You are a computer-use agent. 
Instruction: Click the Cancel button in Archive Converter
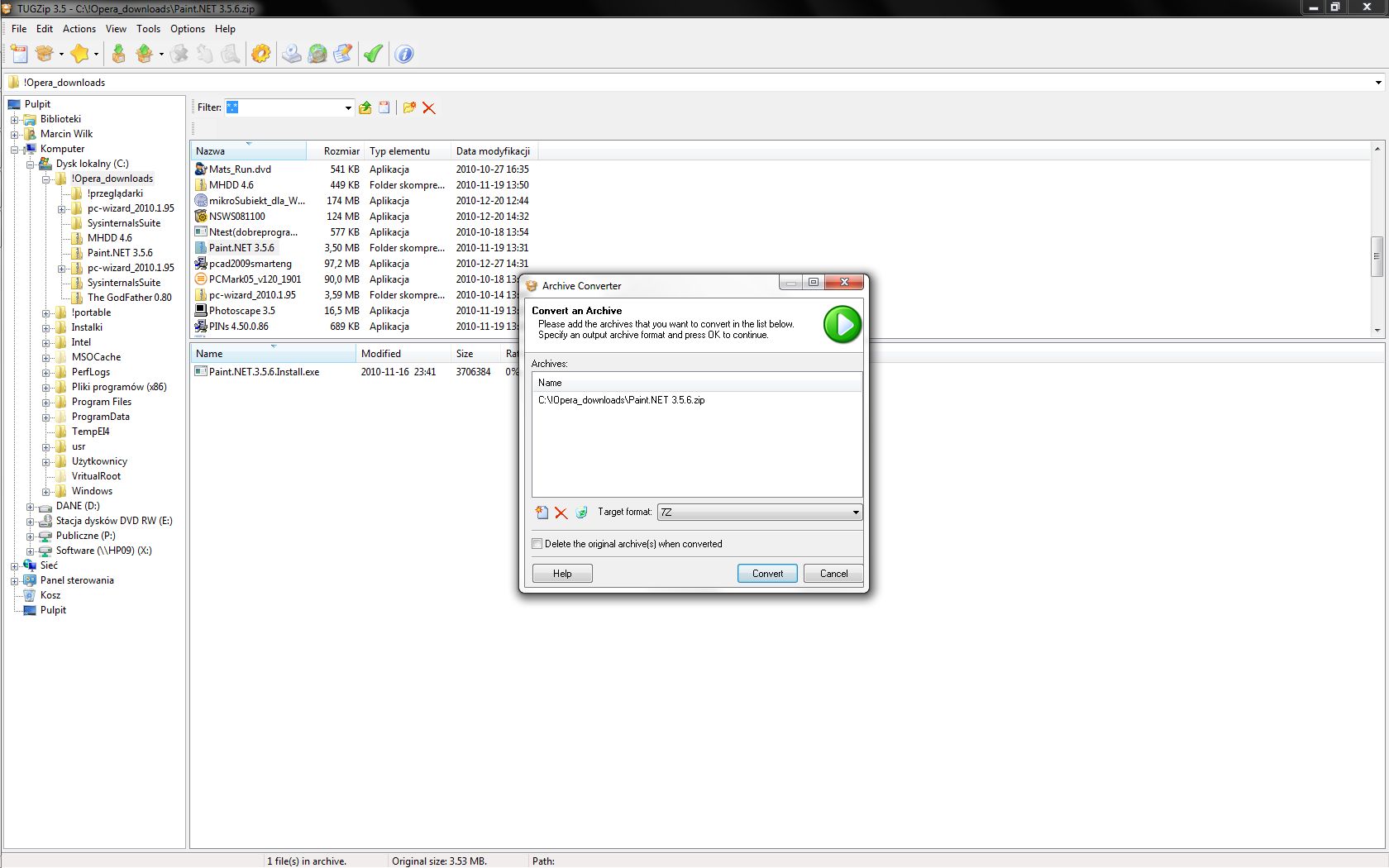[833, 574]
